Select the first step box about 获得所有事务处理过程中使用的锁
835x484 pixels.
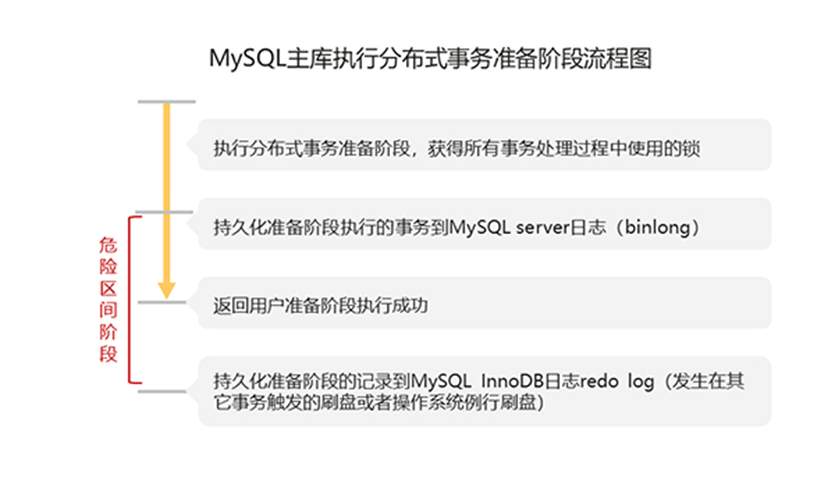[485, 145]
